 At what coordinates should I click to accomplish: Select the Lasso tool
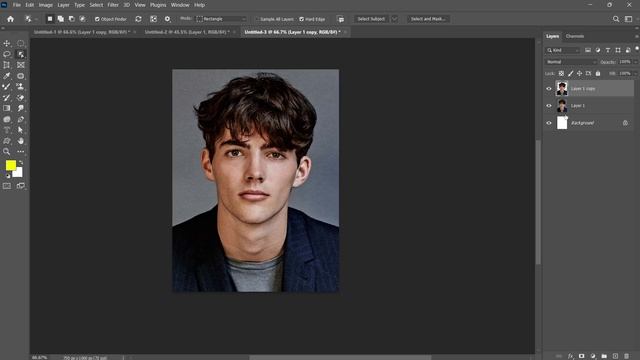click(7, 54)
